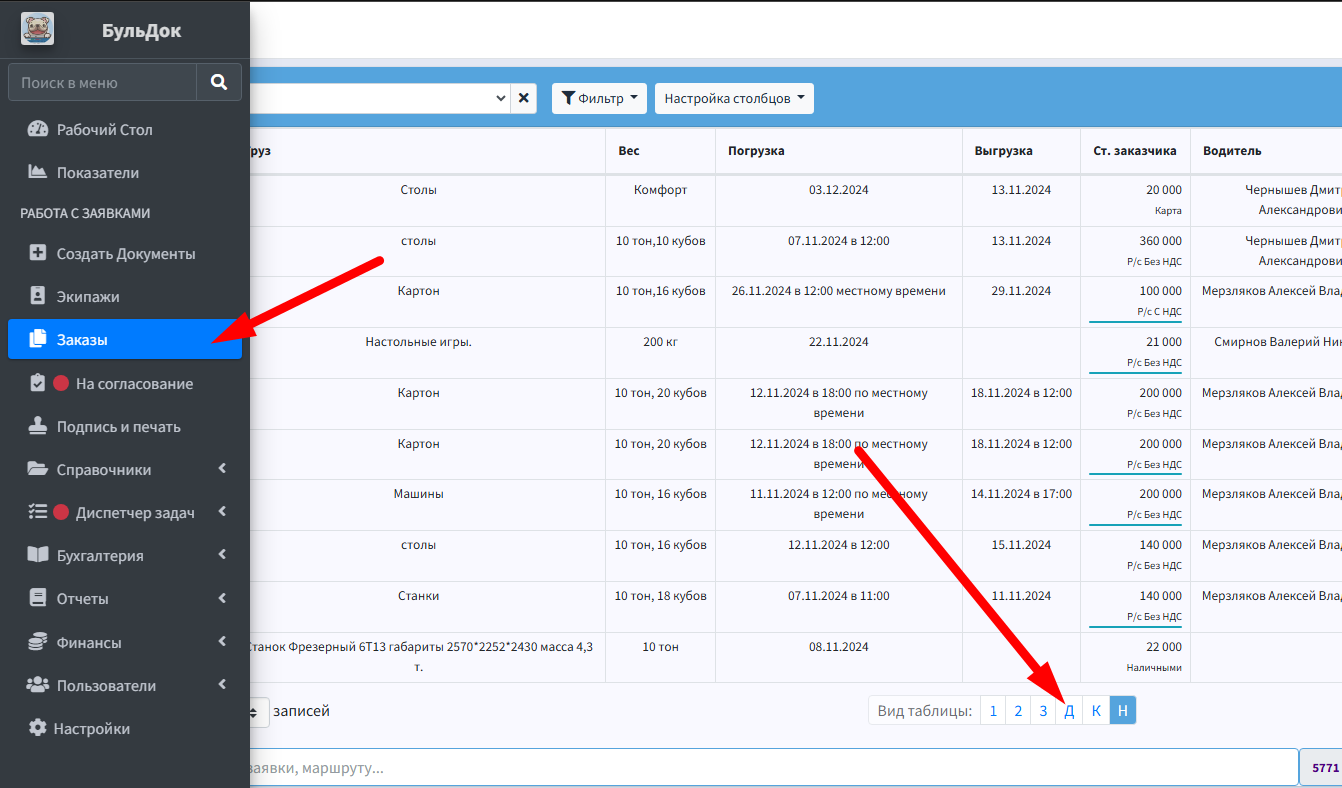Clear the selection with X button

(524, 98)
